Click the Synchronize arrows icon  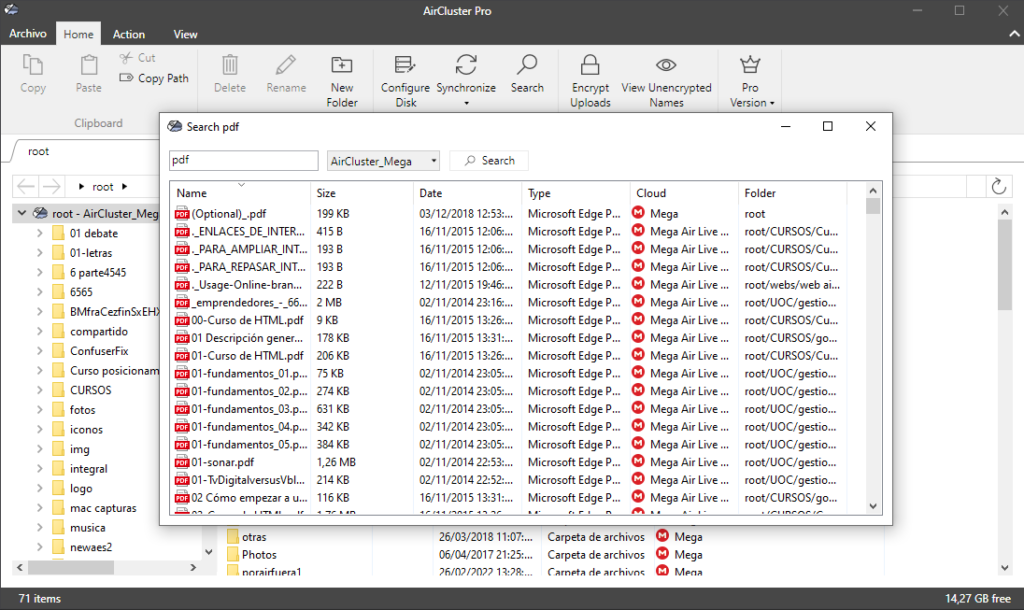pyautogui.click(x=466, y=65)
